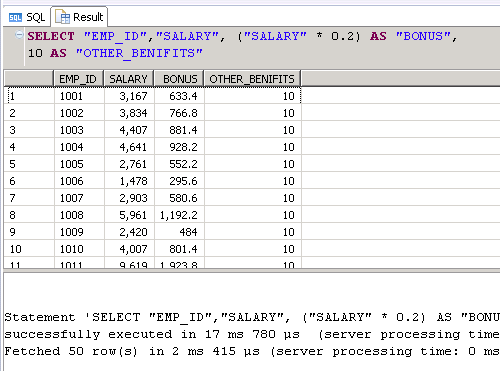Click the SELECT keyword in SQL editor
Viewport: 500px width, 371px height.
pyautogui.click(x=51, y=36)
